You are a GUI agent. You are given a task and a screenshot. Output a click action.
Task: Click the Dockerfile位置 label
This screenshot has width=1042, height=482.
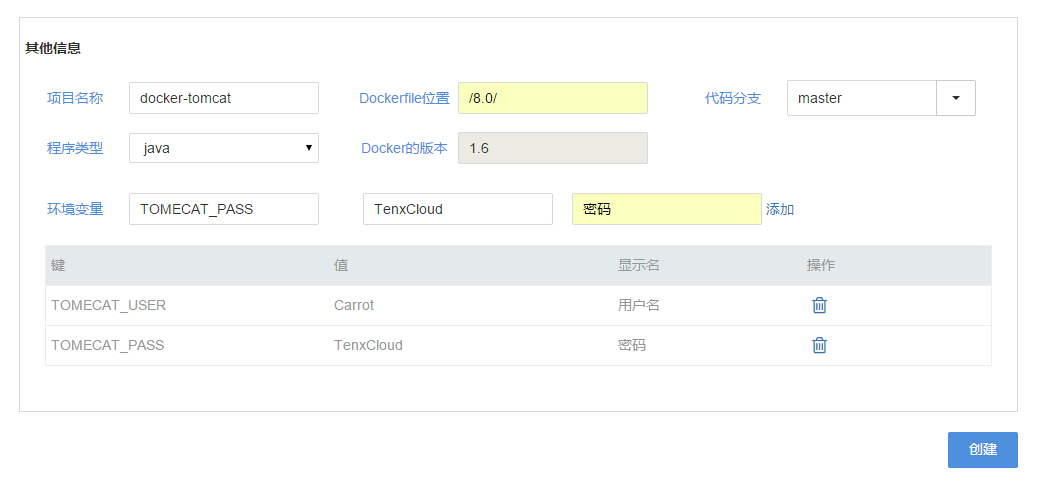[404, 98]
